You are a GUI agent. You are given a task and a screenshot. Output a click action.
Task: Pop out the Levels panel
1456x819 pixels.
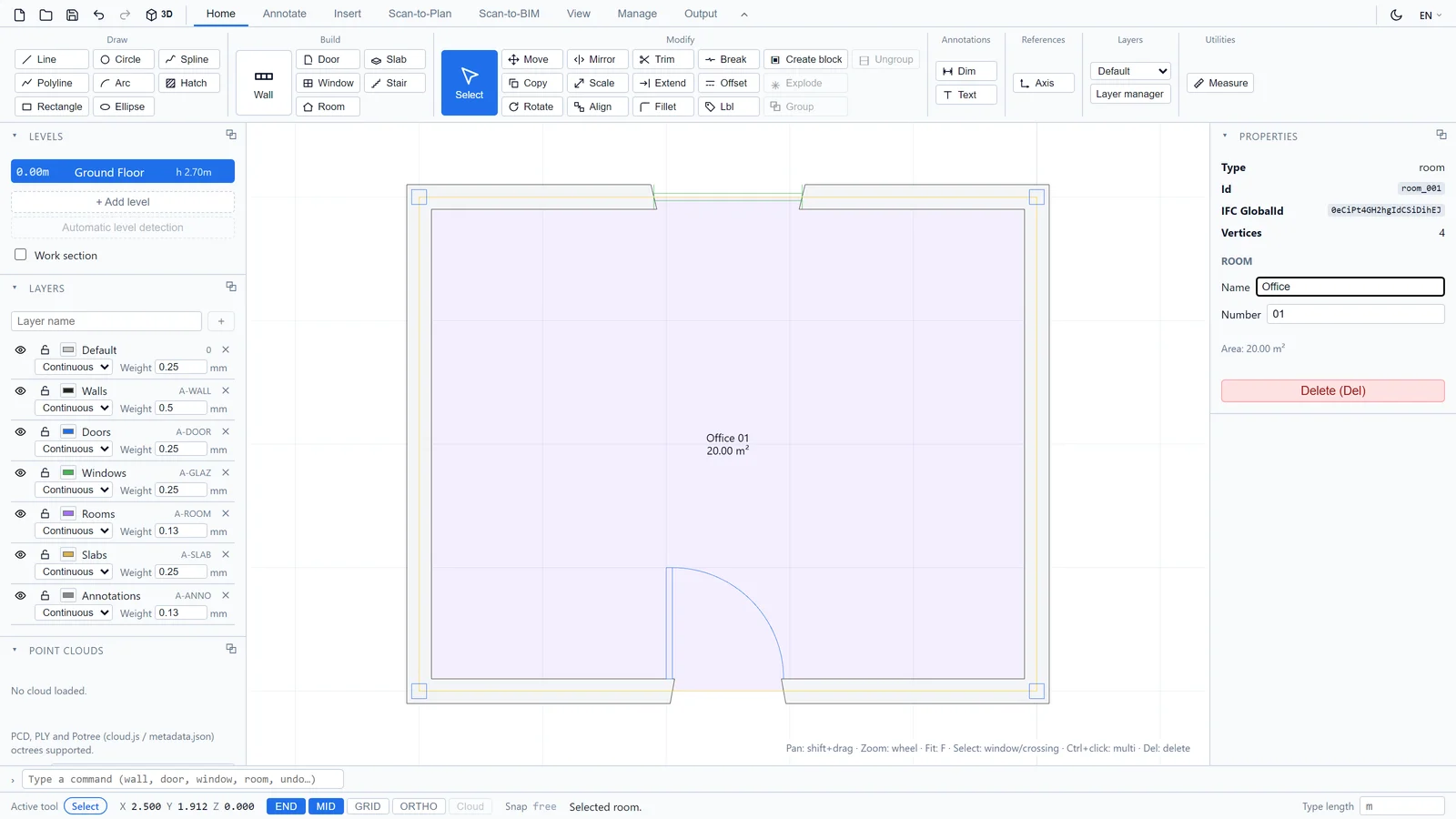pyautogui.click(x=231, y=135)
